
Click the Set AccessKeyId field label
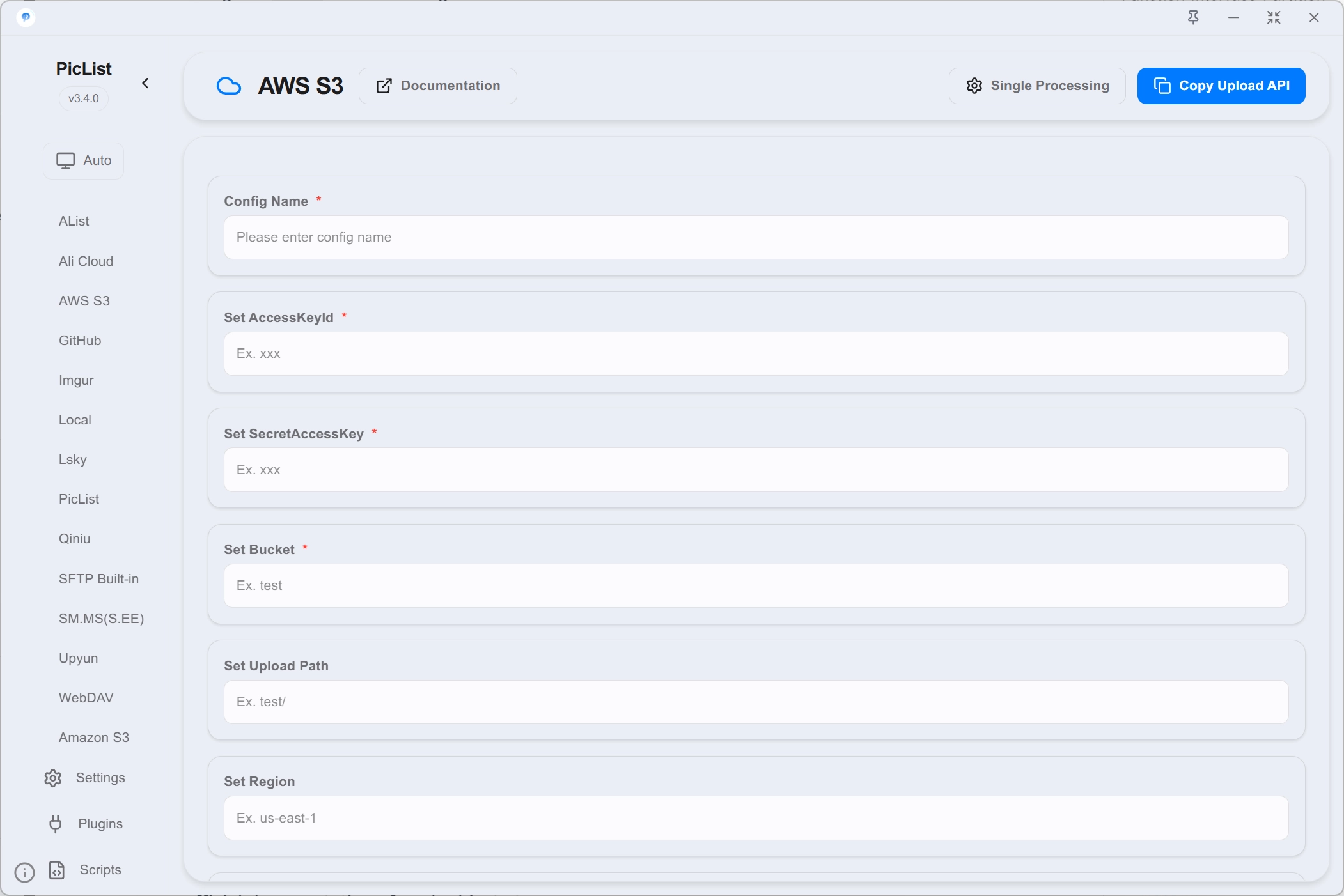coord(279,318)
